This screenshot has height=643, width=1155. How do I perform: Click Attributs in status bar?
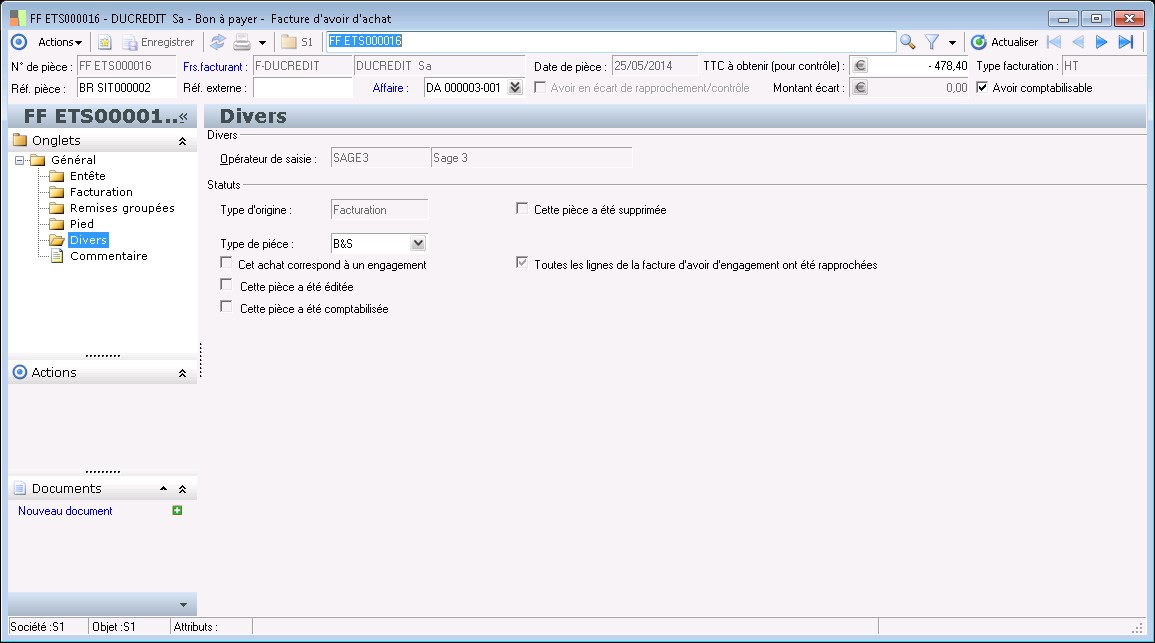pyautogui.click(x=195, y=627)
